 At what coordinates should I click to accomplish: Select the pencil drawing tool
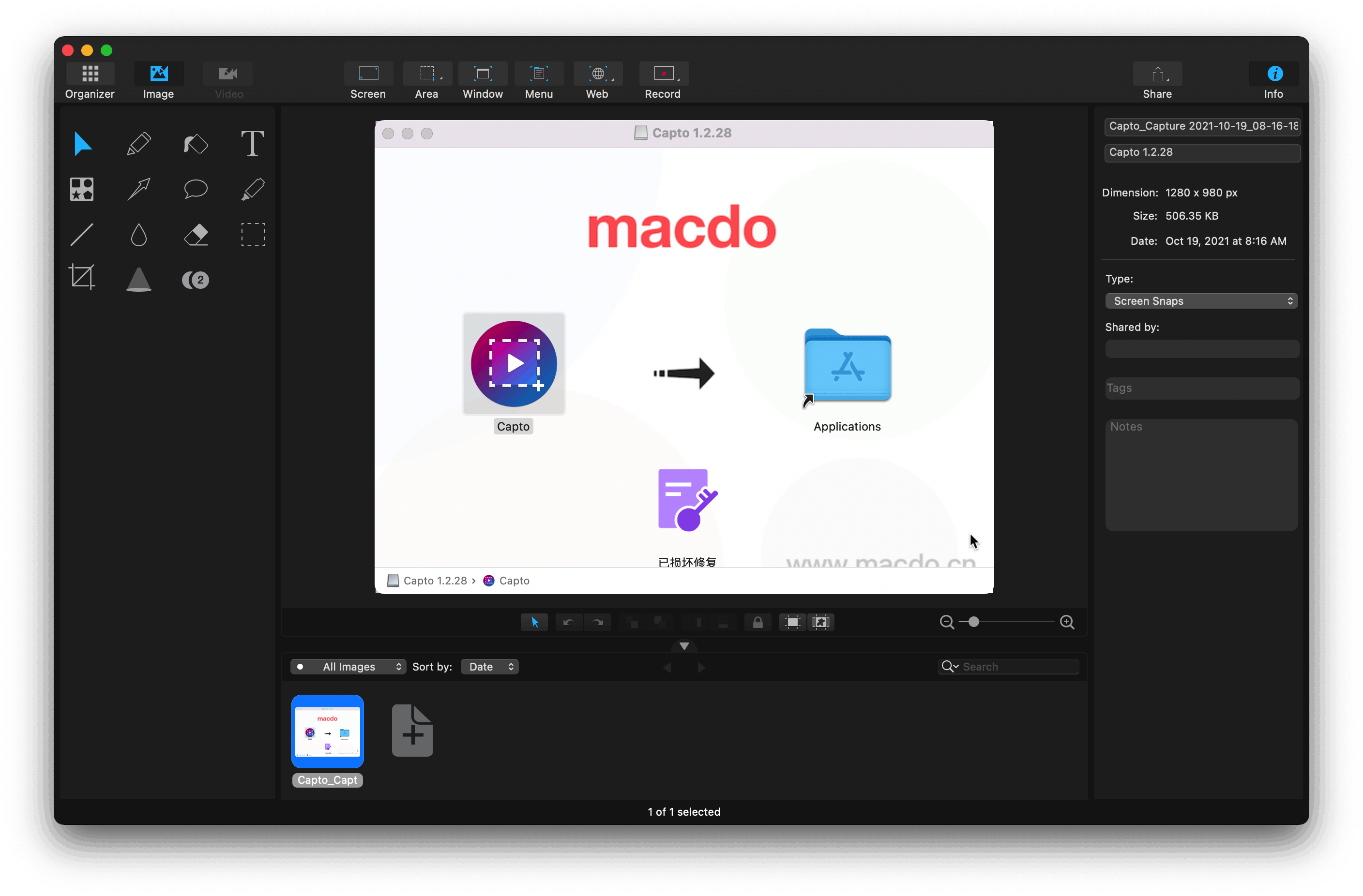pos(138,144)
